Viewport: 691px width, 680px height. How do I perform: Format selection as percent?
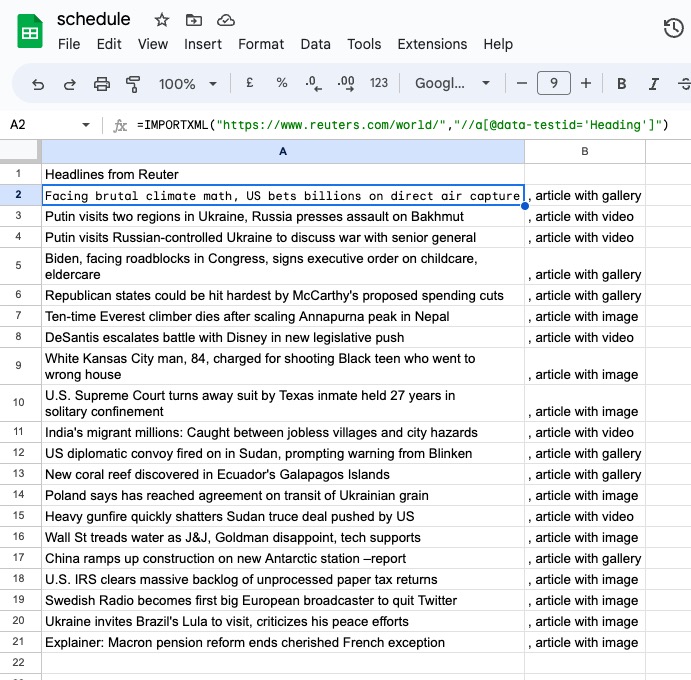(282, 83)
